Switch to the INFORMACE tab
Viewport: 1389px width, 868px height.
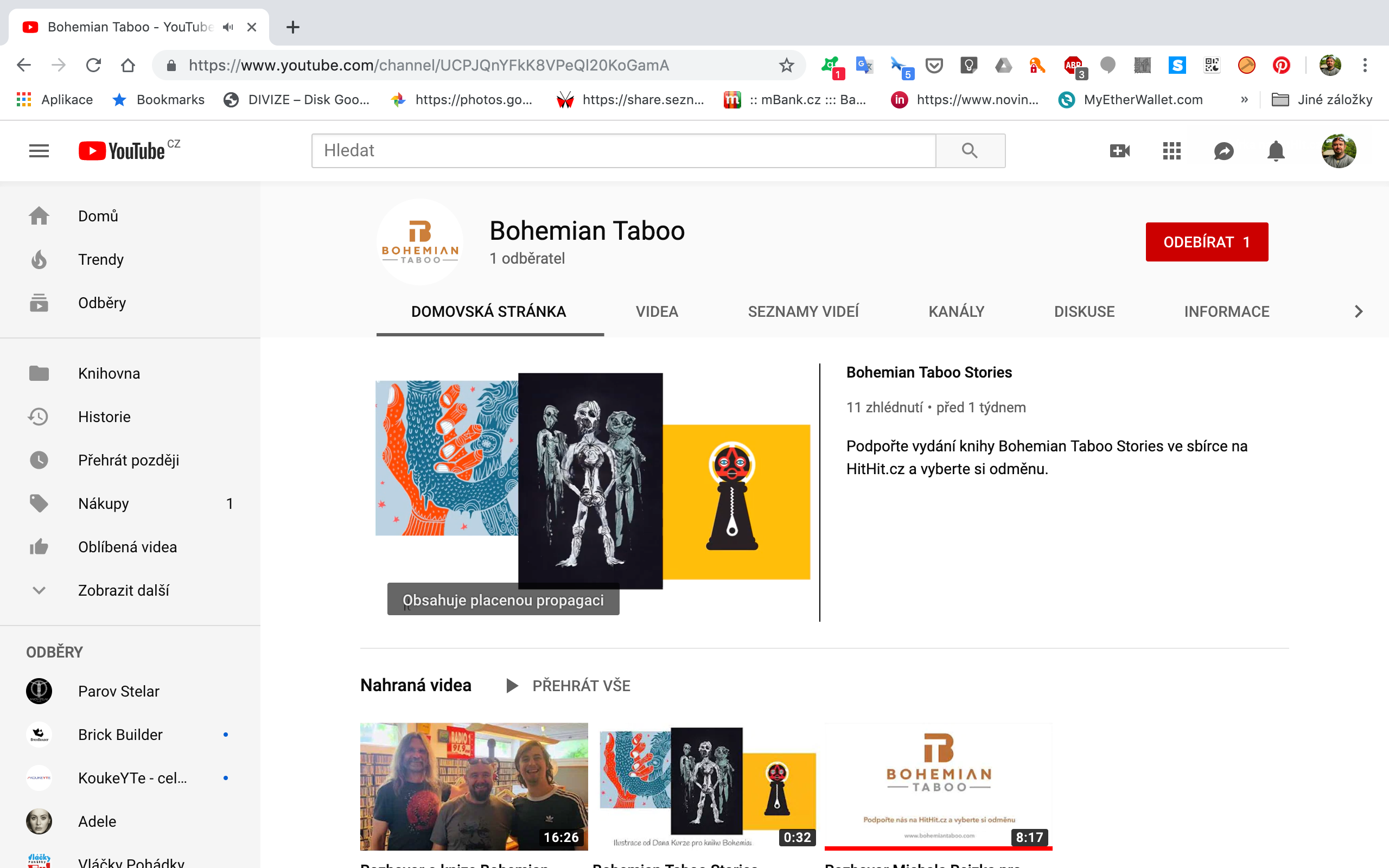coord(1227,312)
